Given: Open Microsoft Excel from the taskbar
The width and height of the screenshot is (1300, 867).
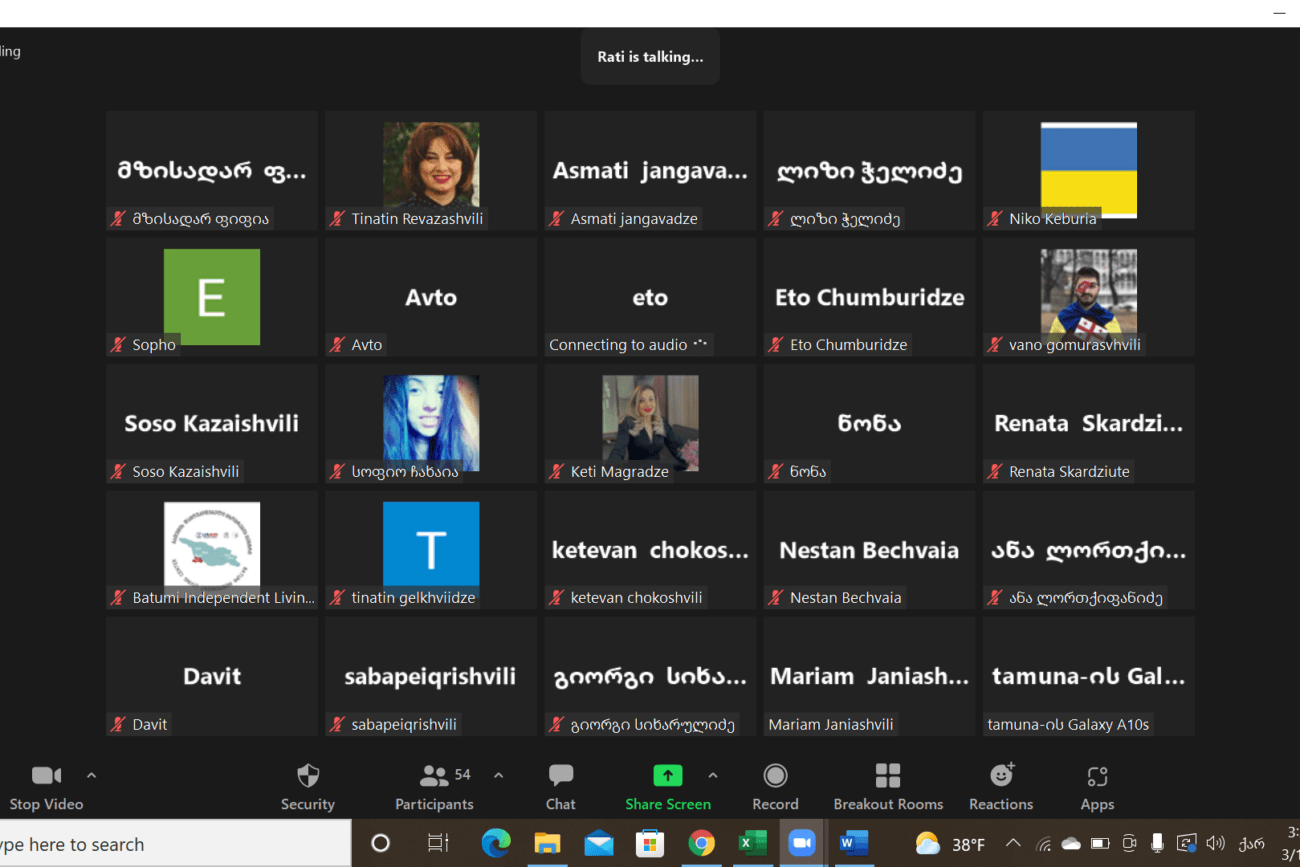Looking at the screenshot, I should point(751,844).
